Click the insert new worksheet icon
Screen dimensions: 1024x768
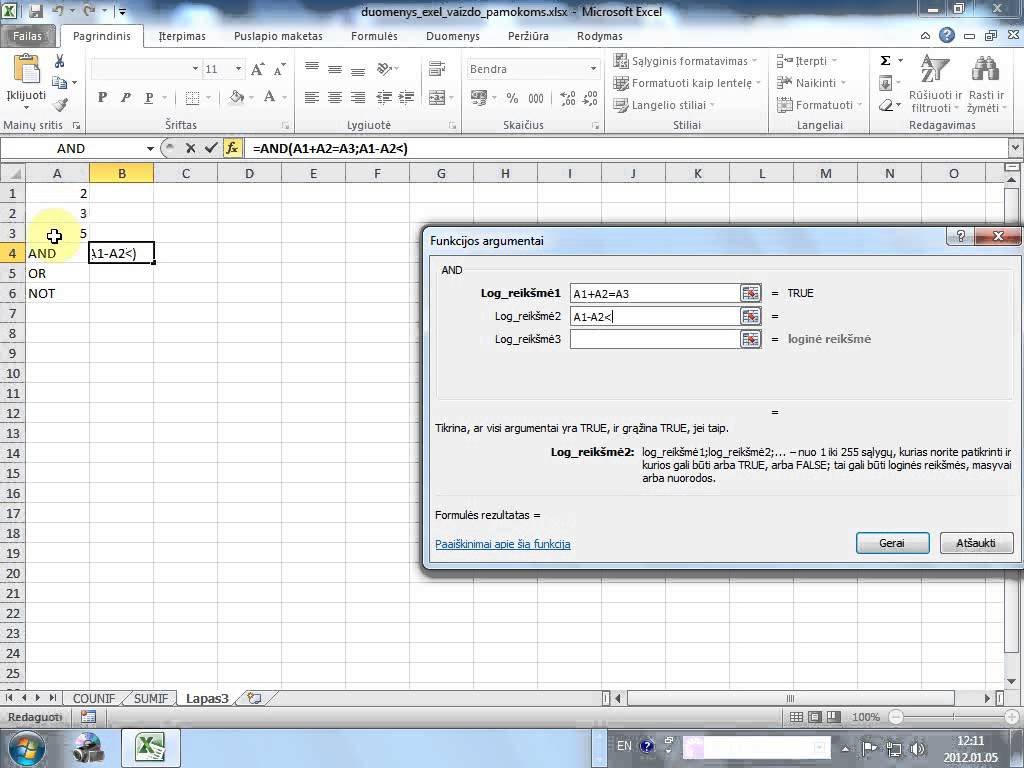click(255, 698)
